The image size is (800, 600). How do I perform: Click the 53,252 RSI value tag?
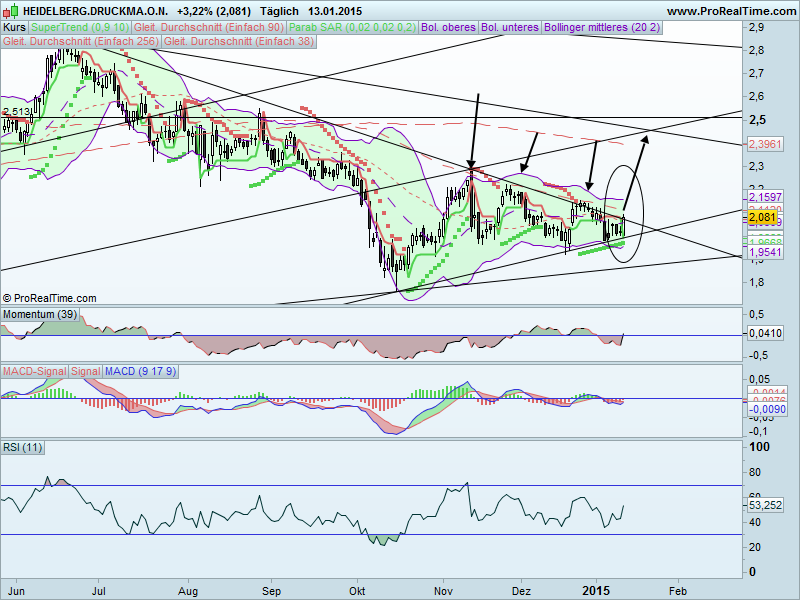pos(765,505)
